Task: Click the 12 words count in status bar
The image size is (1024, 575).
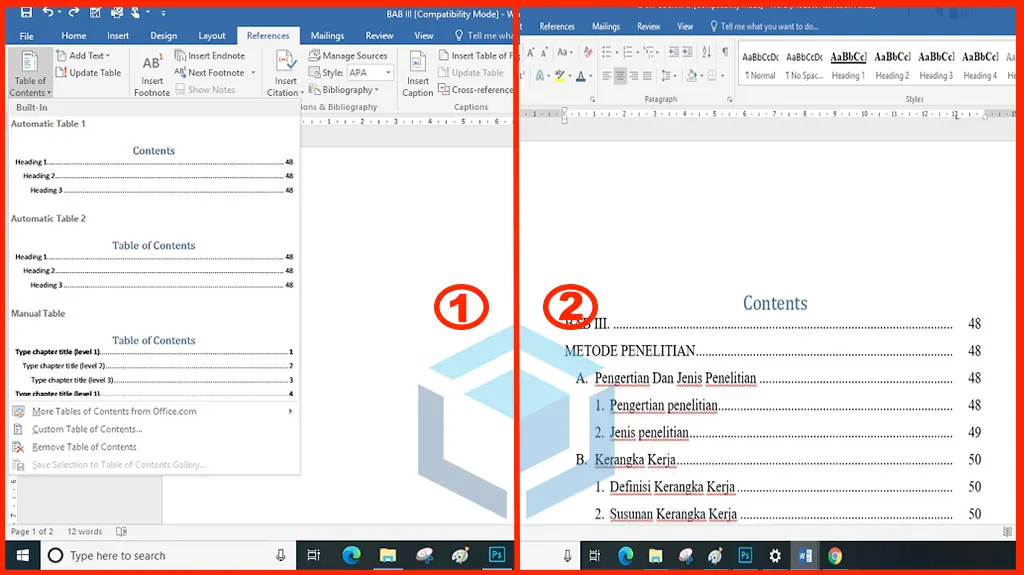Action: coord(85,532)
